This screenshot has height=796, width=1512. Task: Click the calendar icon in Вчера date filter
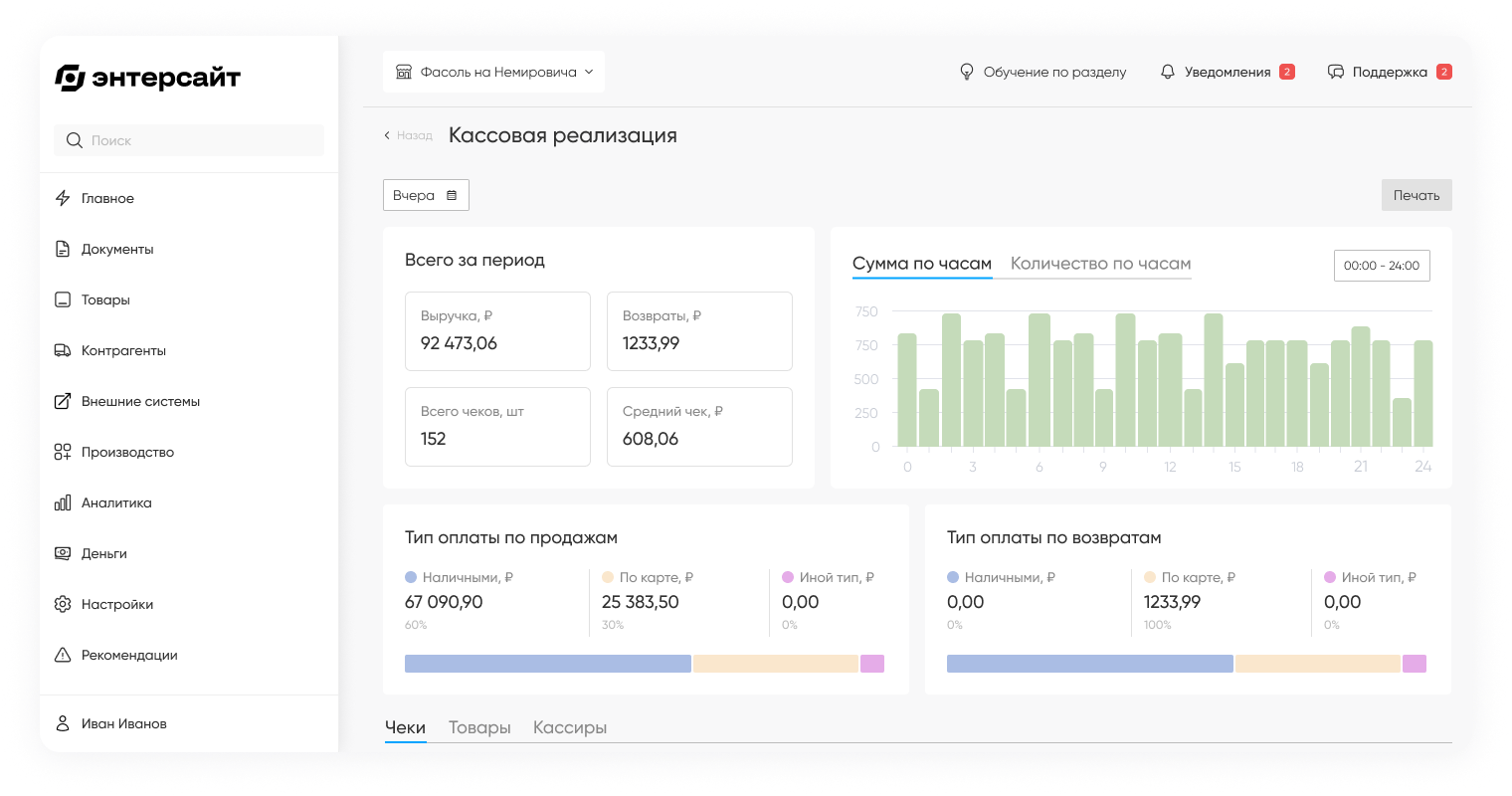tap(452, 195)
